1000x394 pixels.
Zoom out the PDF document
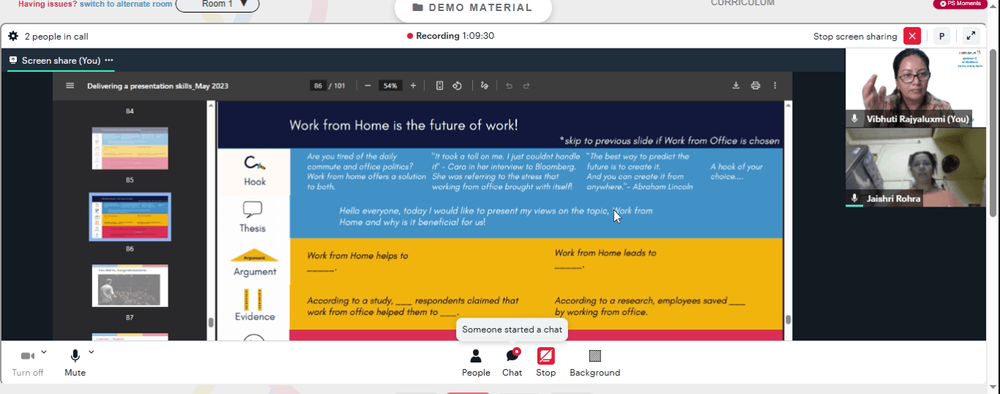pyautogui.click(x=368, y=85)
